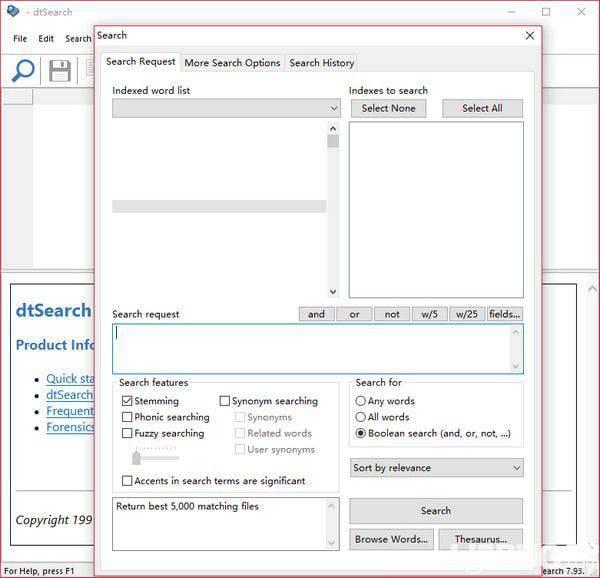Switch to Search Request tab
This screenshot has width=600, height=578.
point(140,62)
